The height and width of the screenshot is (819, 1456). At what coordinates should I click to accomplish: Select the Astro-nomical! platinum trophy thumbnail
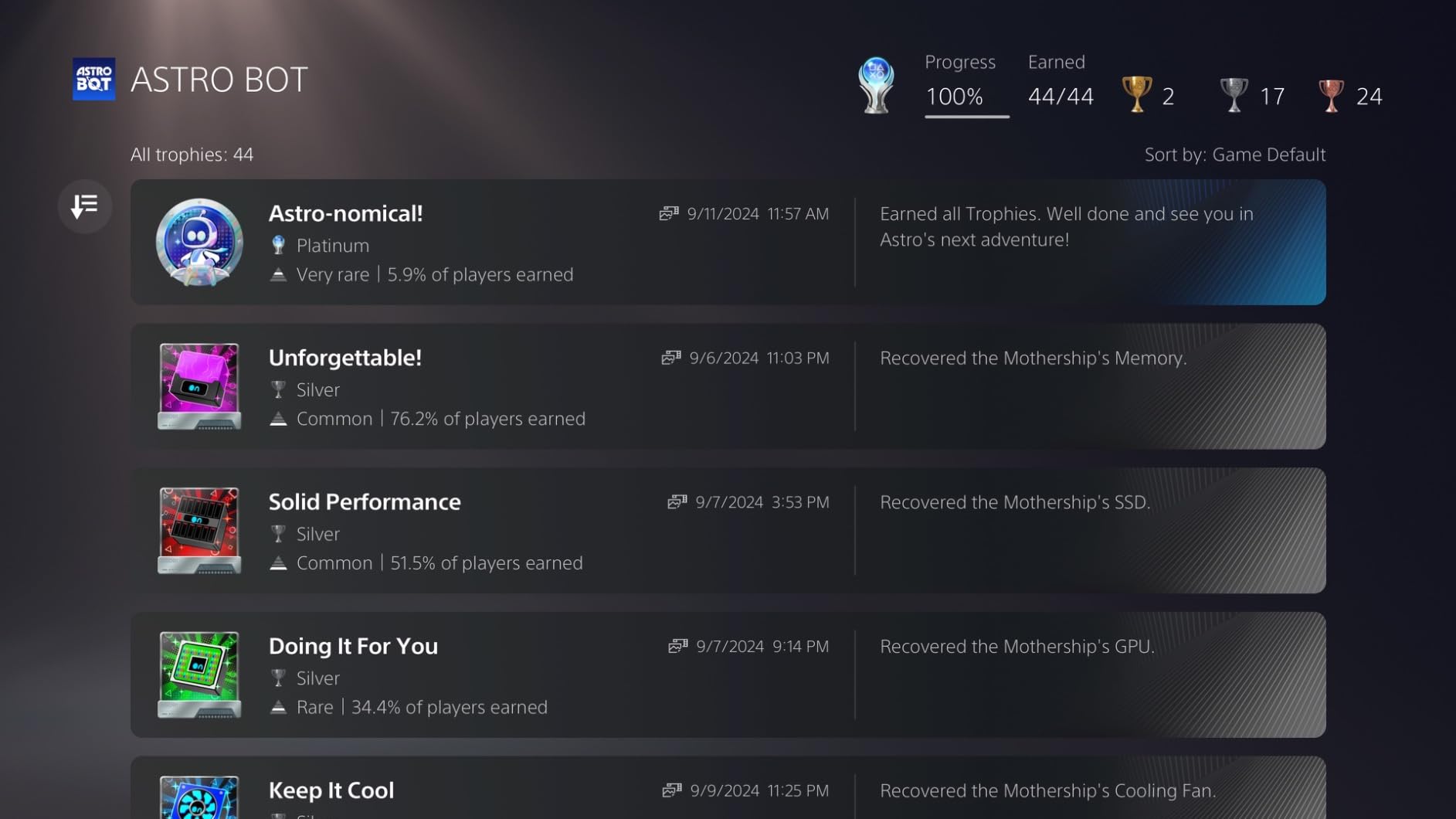[199, 243]
